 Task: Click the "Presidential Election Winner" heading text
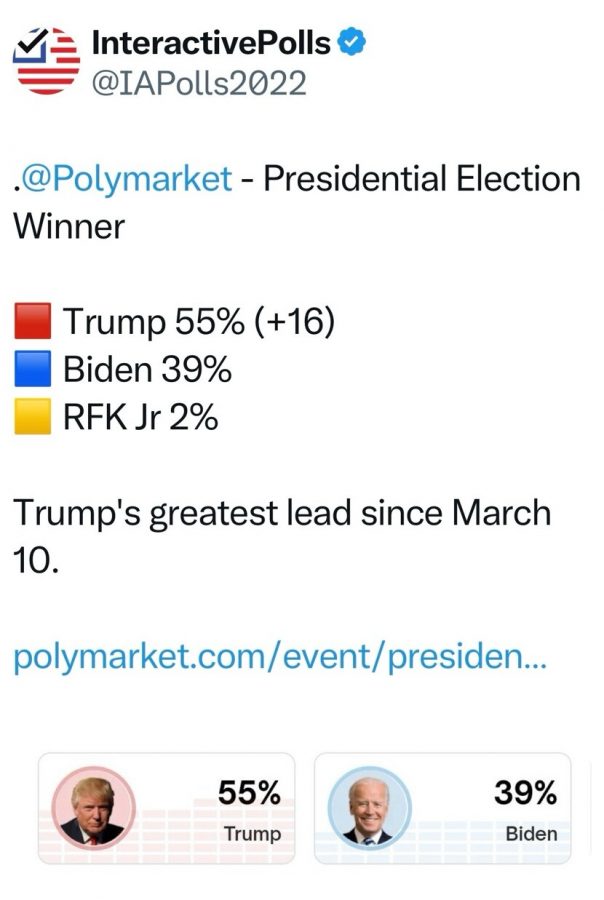420,179
